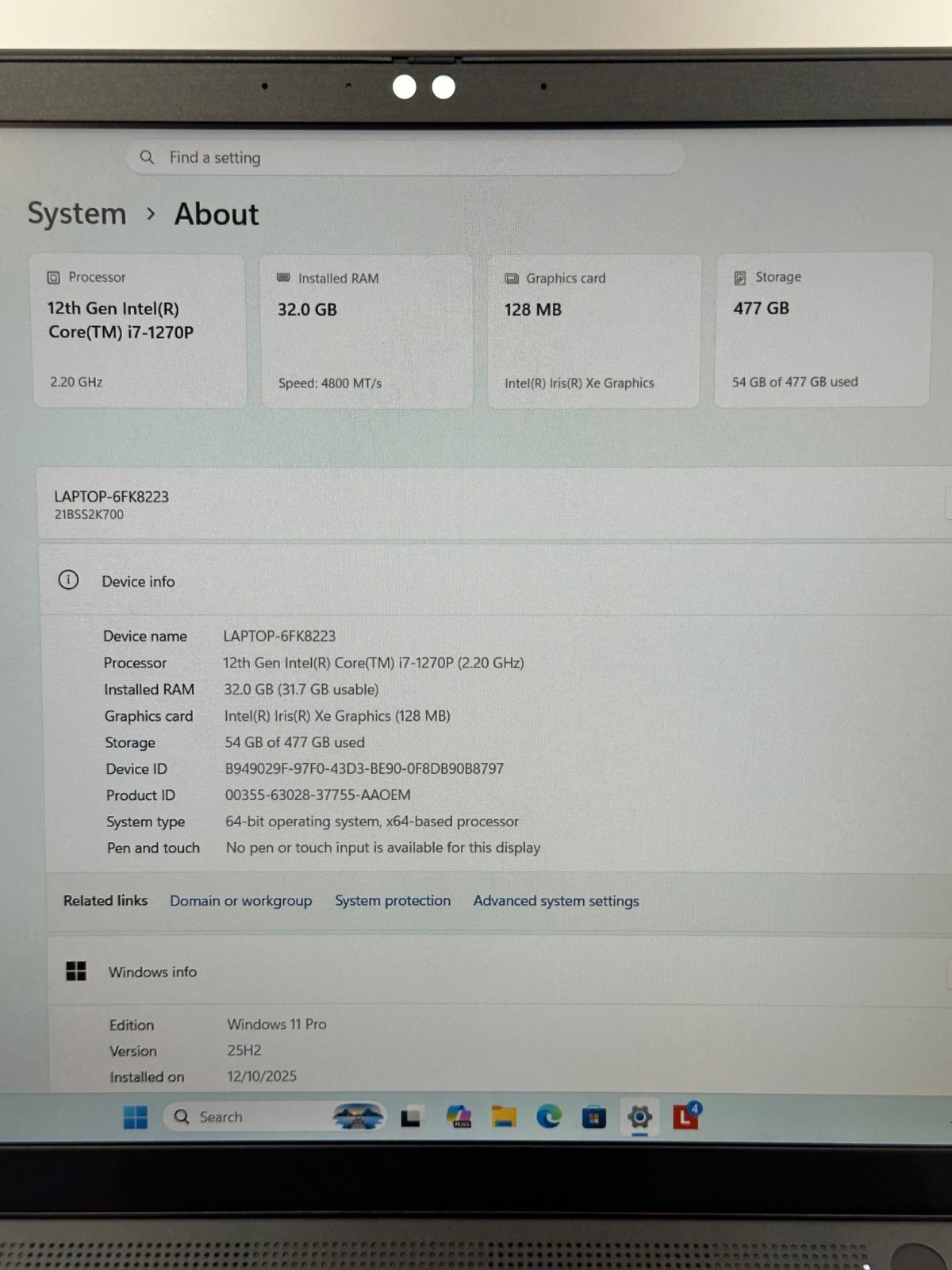Select the 2.20 GHz text in Processor card

[x=76, y=382]
